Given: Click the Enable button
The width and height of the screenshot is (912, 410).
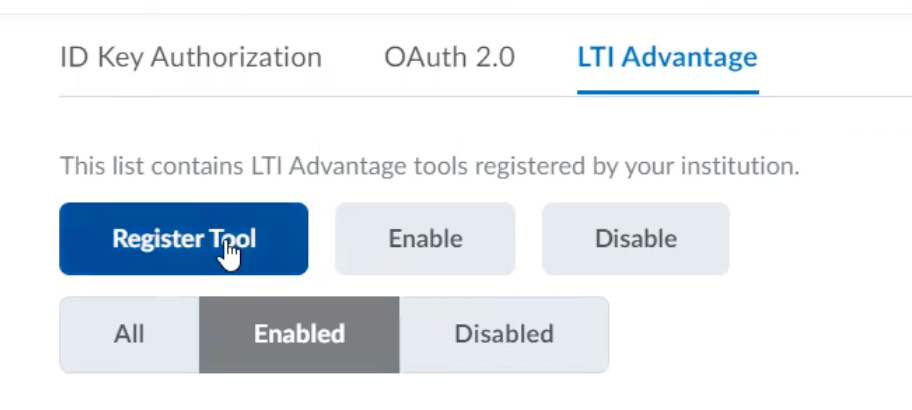Looking at the screenshot, I should coord(425,238).
